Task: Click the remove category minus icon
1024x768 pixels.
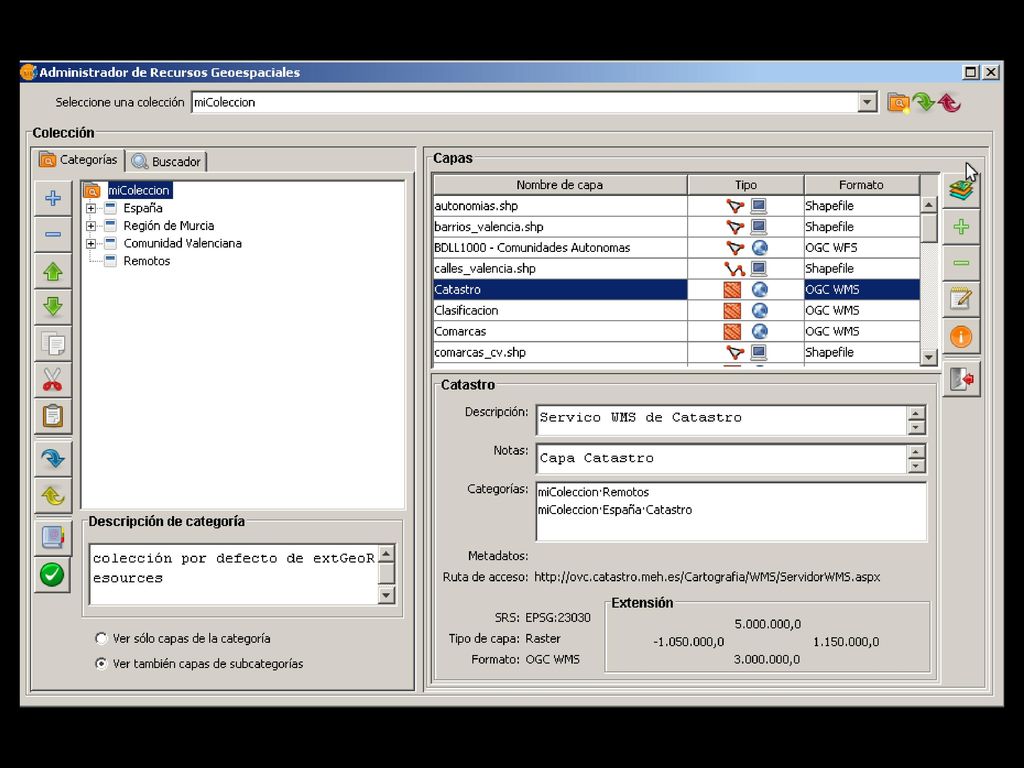Action: (53, 234)
